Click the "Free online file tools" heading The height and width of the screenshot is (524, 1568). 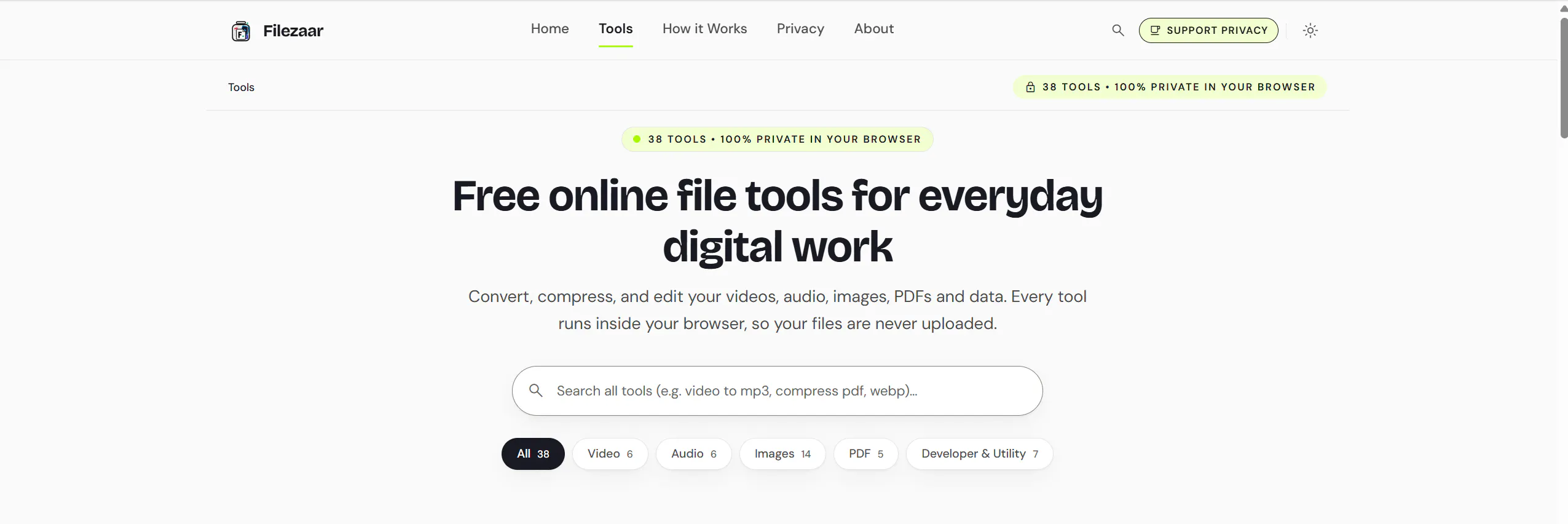[x=778, y=221]
